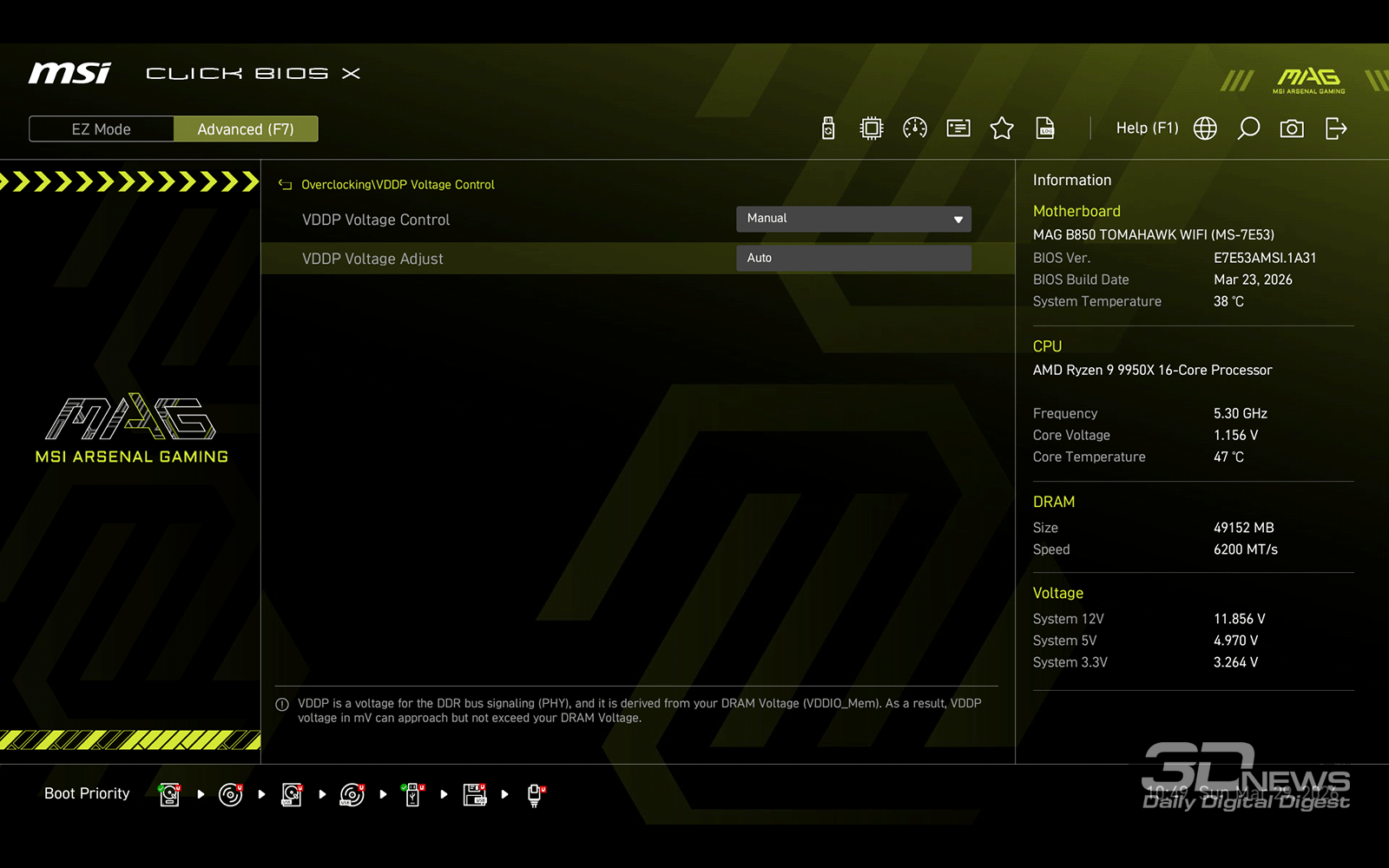Screen dimensions: 1389x868
Task: Select the USB key boot device icon
Action: [413, 794]
